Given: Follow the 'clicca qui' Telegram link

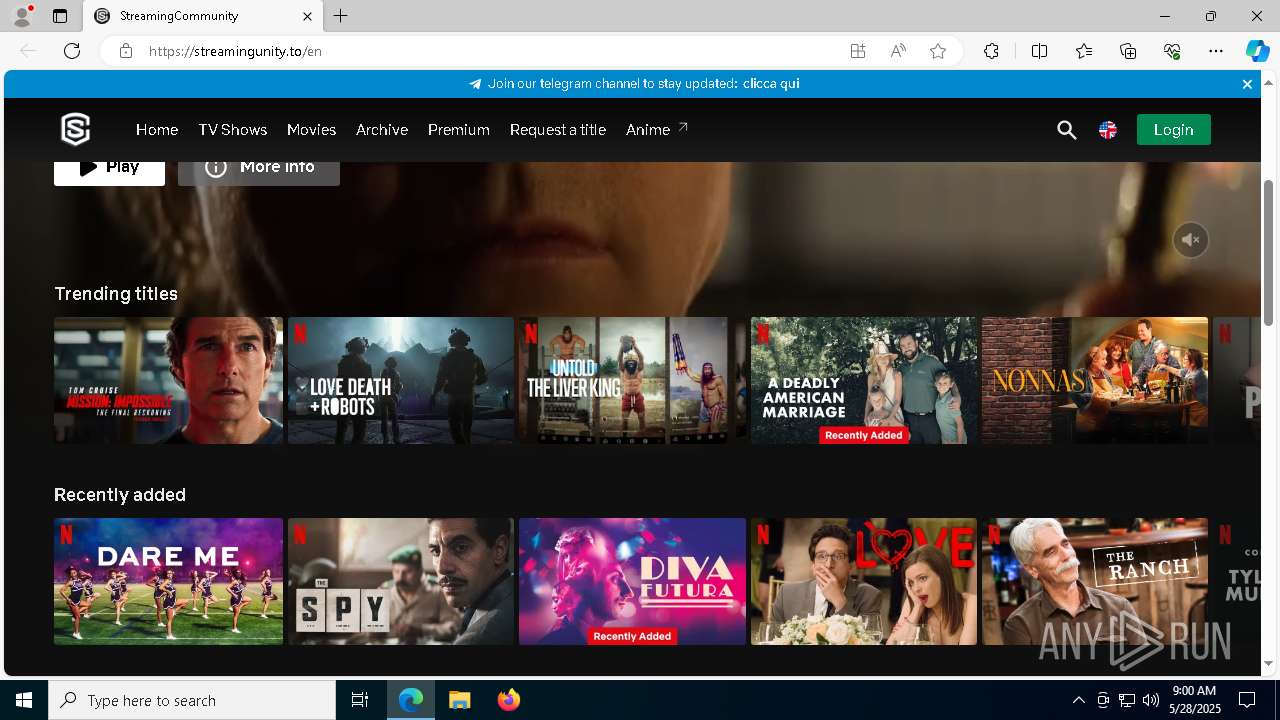Looking at the screenshot, I should (x=771, y=84).
